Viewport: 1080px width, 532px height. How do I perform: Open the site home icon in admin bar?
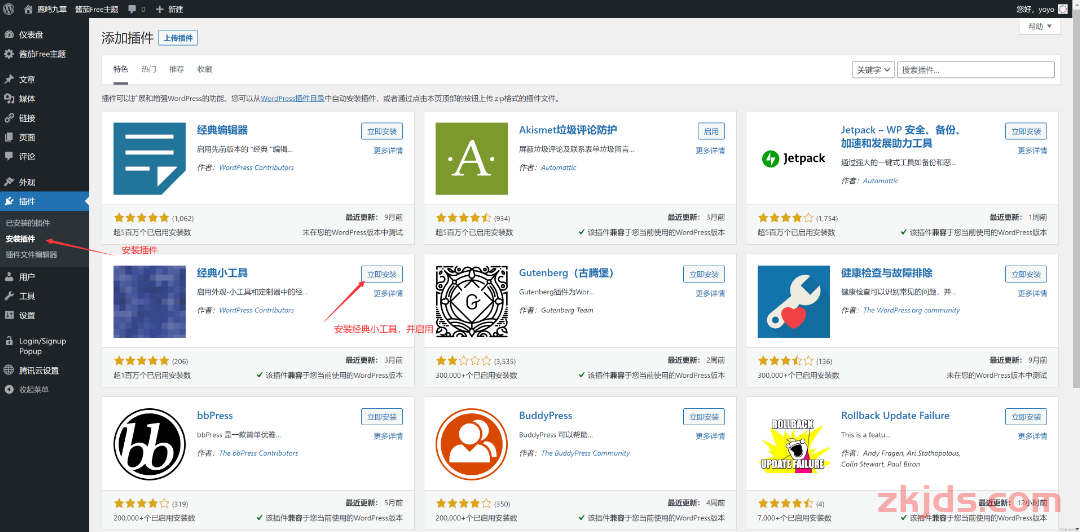[x=28, y=10]
